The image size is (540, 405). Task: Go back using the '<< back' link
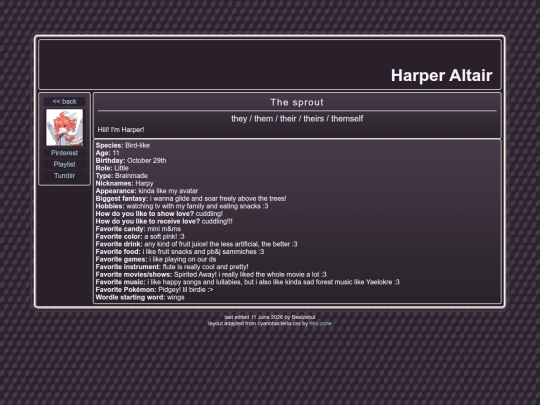pos(64,102)
